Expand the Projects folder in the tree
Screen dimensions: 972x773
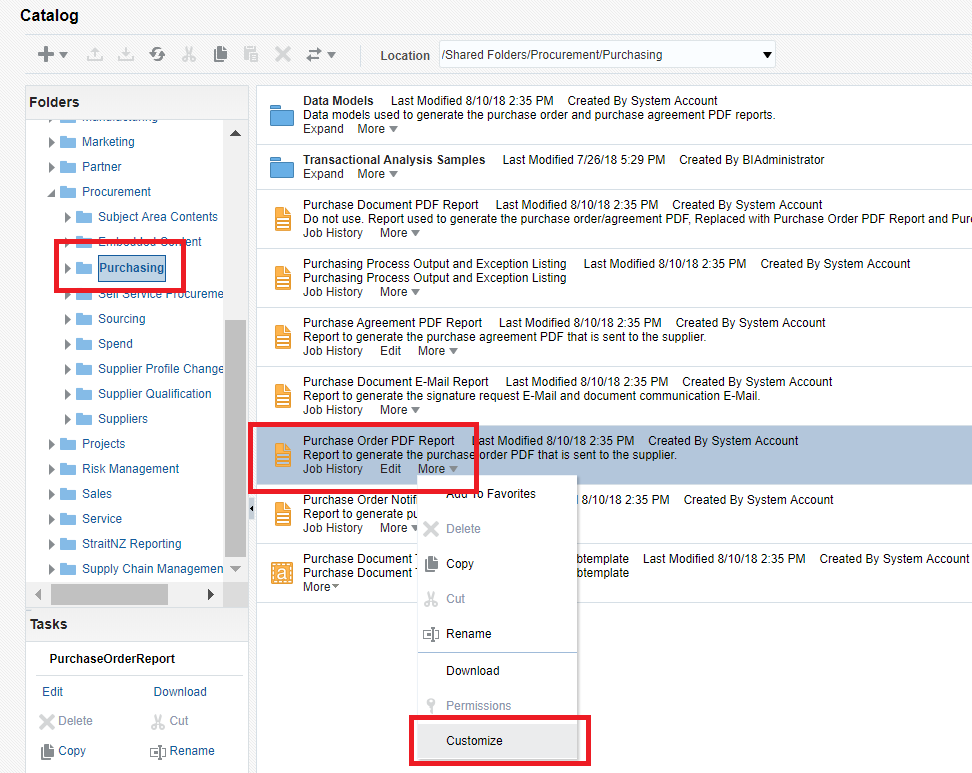(x=53, y=443)
